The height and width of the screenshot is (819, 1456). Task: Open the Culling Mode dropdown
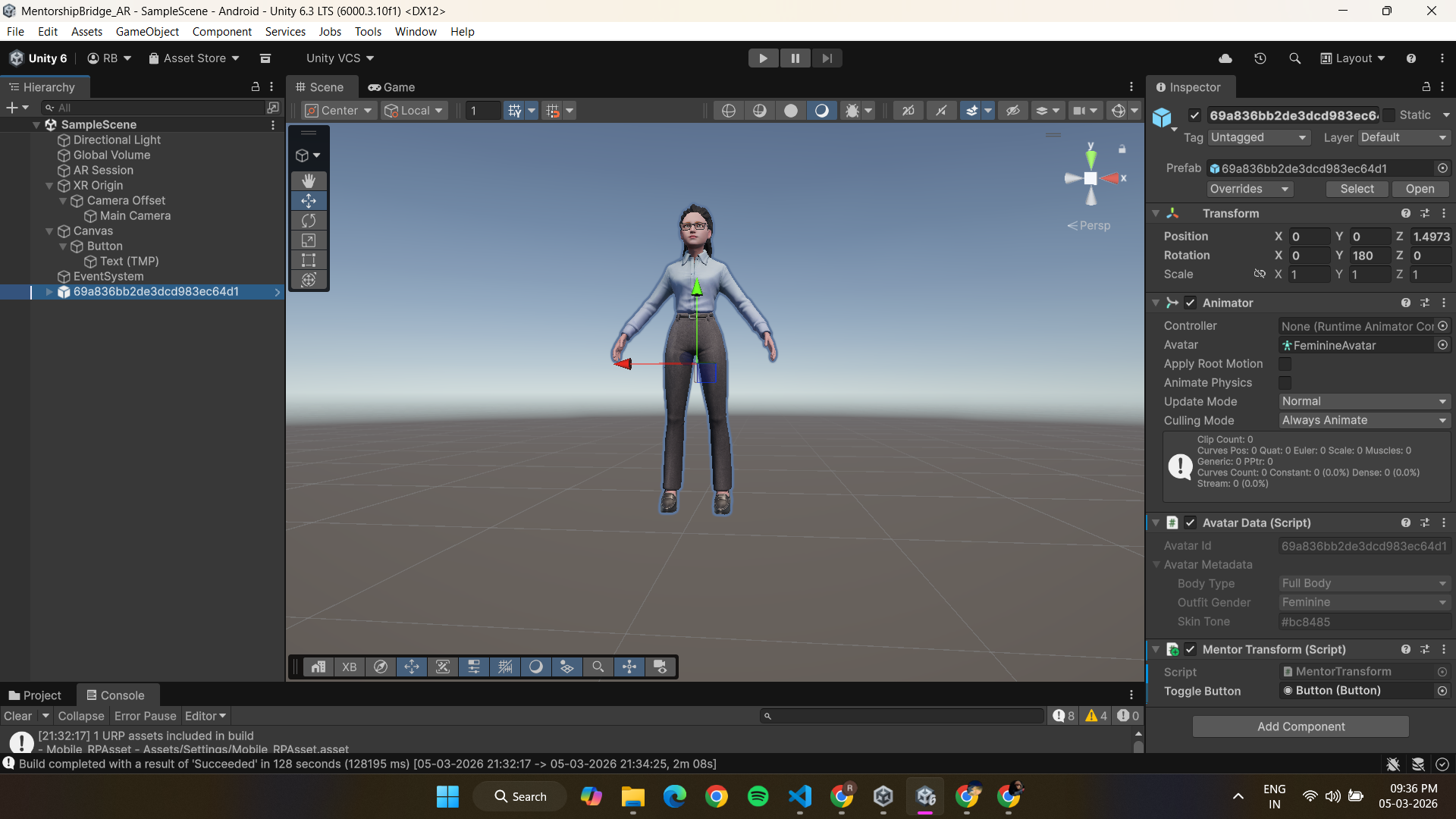click(1363, 420)
